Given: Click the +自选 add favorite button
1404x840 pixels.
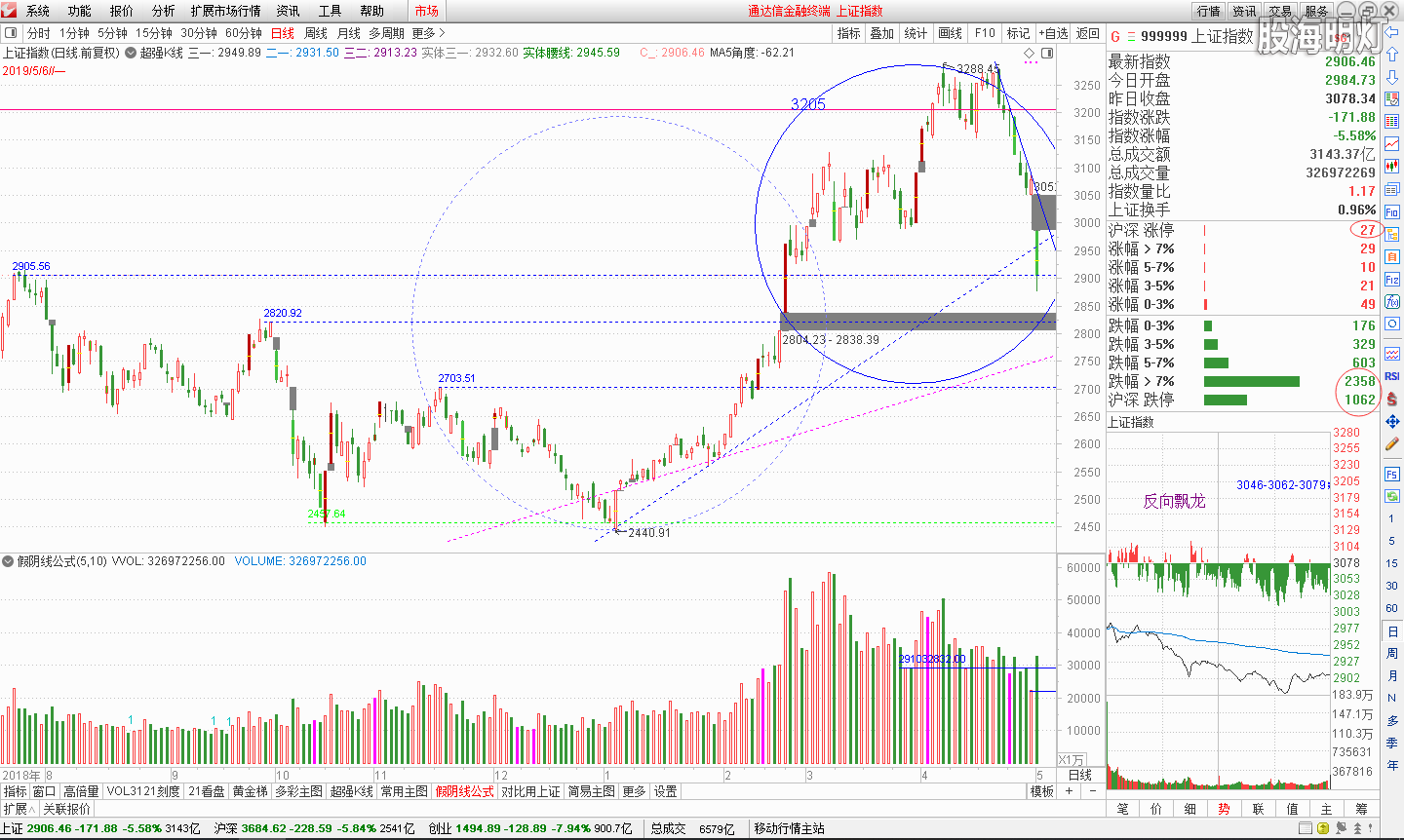Looking at the screenshot, I should coord(1053,33).
